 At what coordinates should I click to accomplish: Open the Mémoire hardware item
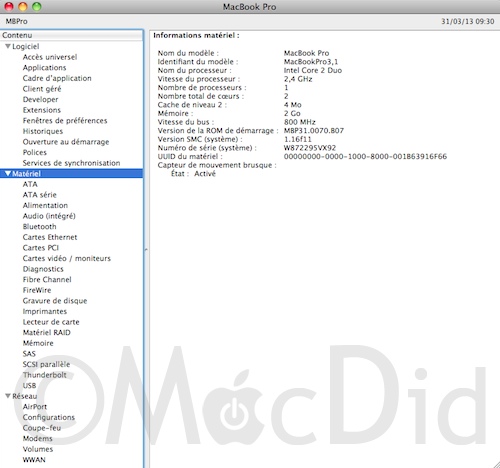tap(38, 343)
